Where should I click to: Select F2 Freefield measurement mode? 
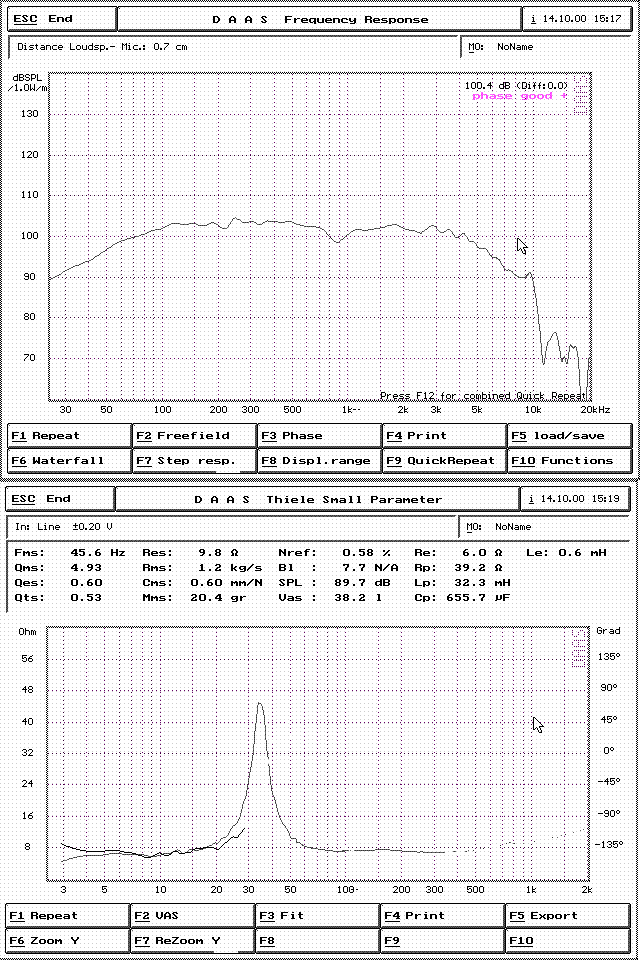(194, 436)
